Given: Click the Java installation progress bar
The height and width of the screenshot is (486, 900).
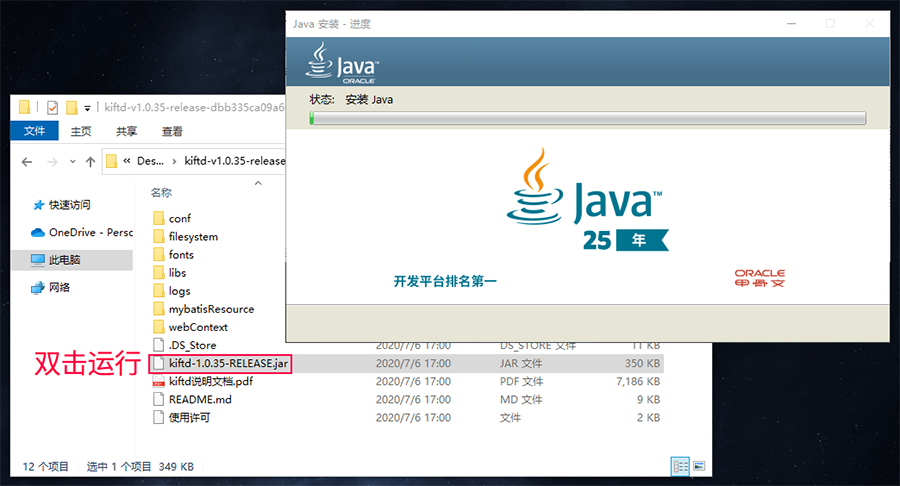Looking at the screenshot, I should [587, 118].
